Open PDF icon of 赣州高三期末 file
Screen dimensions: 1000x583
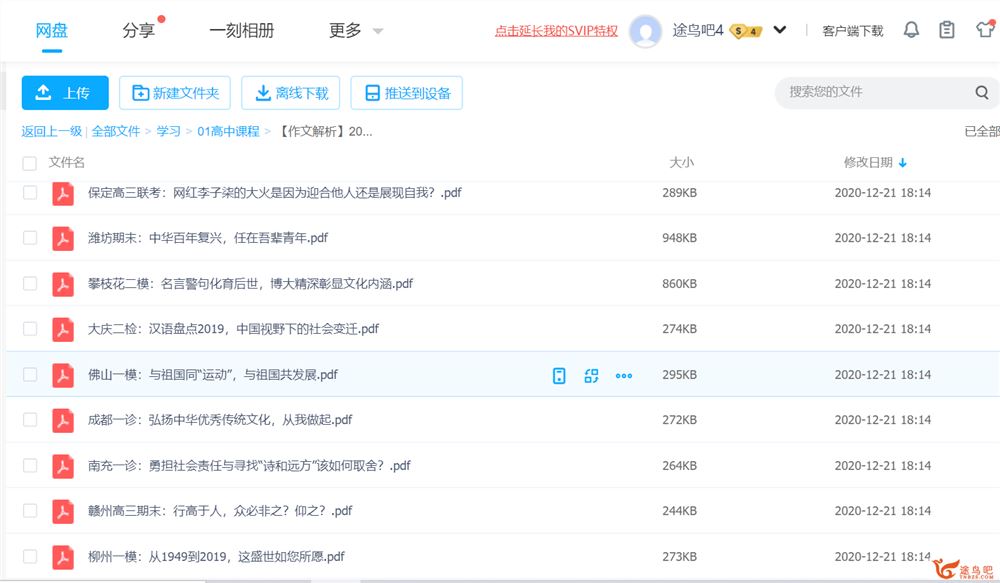pos(62,511)
